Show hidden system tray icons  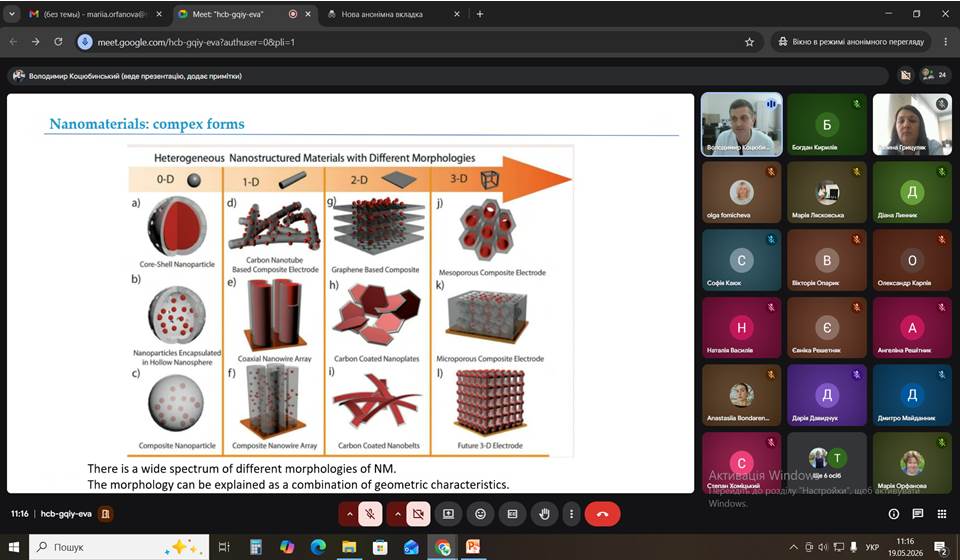(793, 547)
